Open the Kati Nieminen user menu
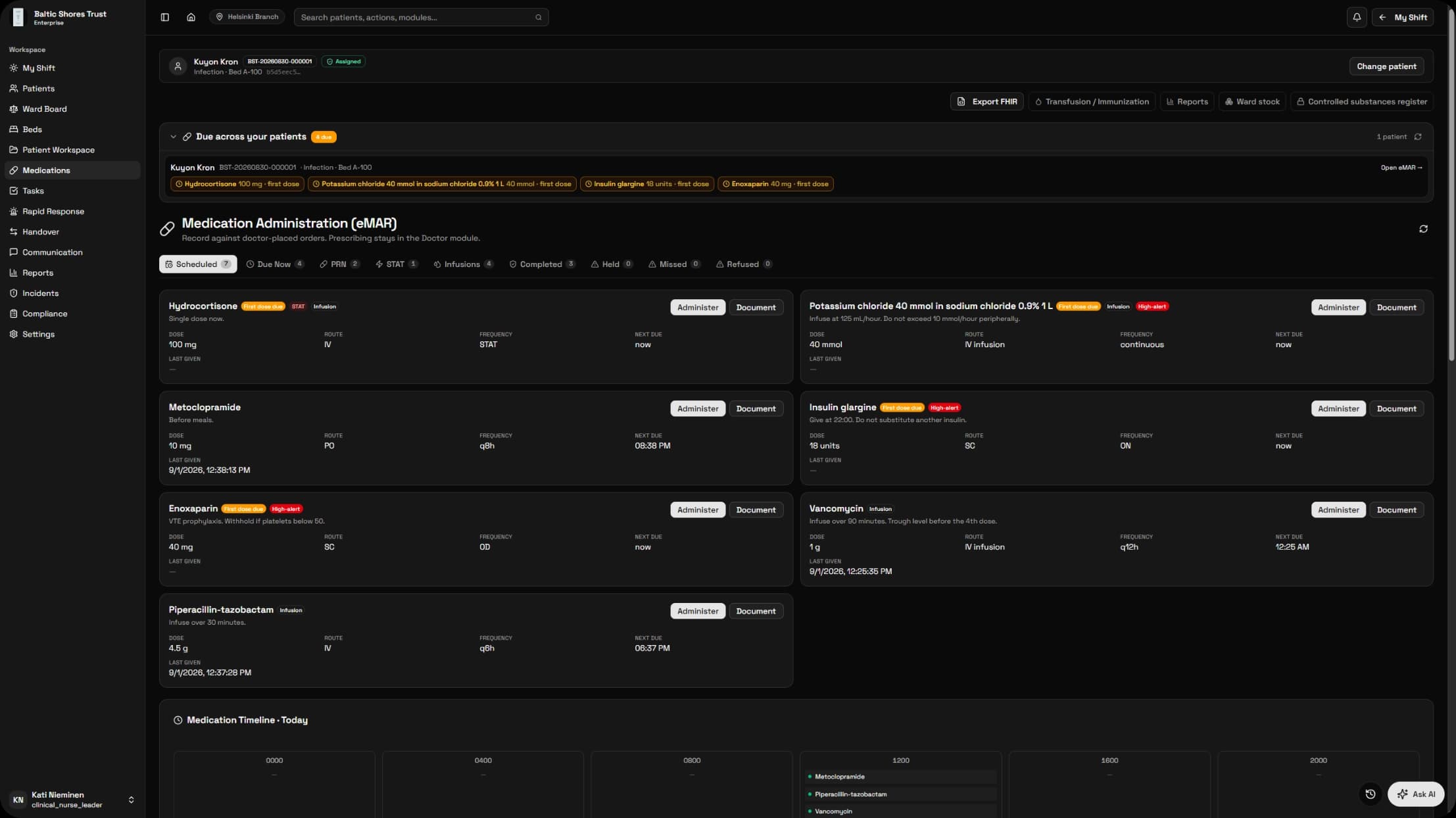1456x818 pixels. 72,799
